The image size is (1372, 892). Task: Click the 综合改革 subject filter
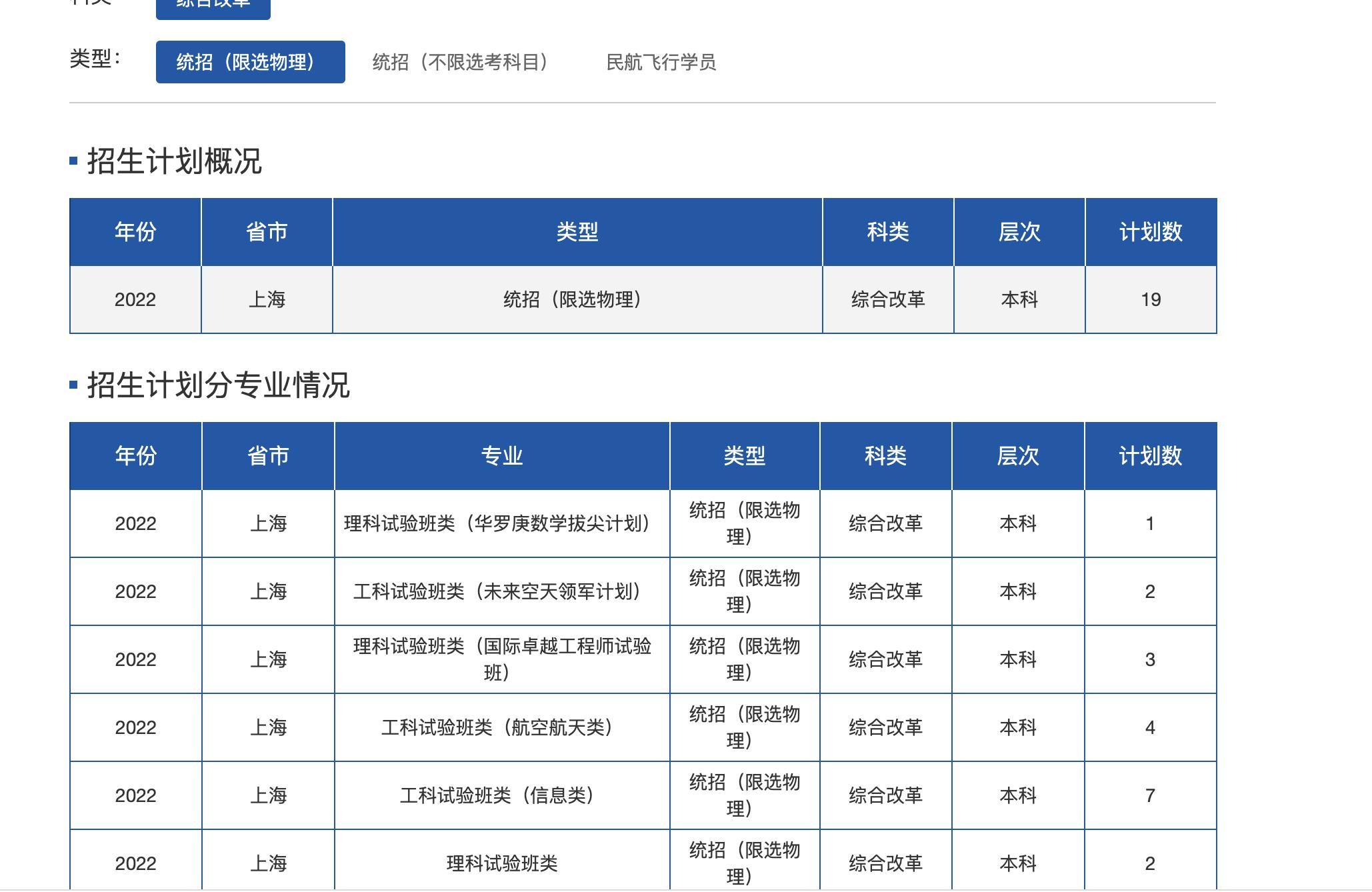click(212, 5)
